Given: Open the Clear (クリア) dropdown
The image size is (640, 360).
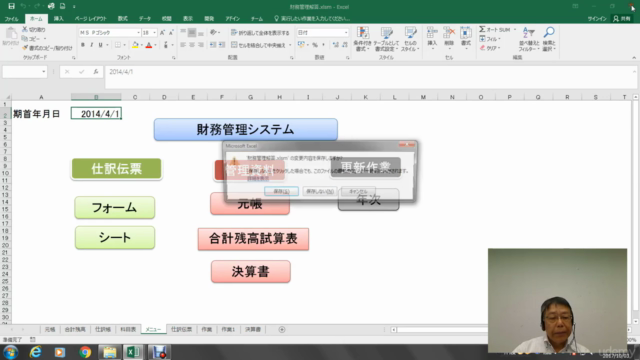Looking at the screenshot, I should (490, 48).
